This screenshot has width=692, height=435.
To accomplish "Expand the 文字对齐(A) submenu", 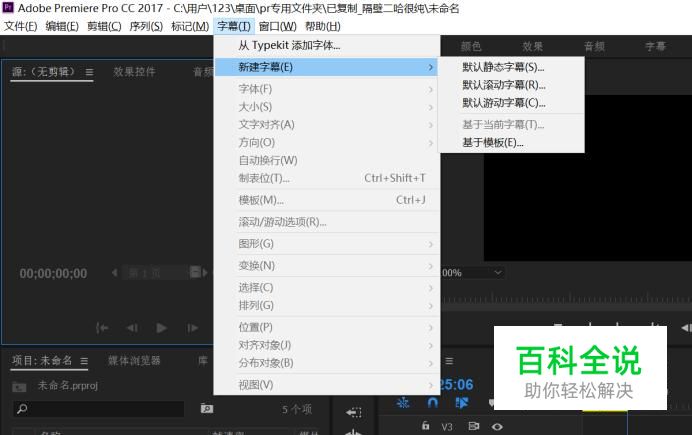I will click(327, 125).
